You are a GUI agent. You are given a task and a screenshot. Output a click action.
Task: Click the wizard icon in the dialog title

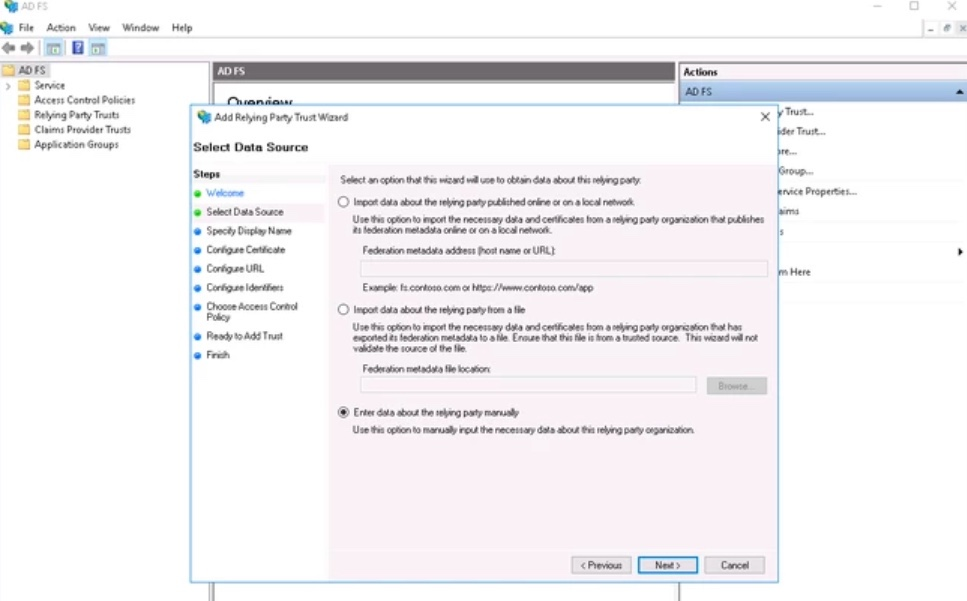point(204,117)
